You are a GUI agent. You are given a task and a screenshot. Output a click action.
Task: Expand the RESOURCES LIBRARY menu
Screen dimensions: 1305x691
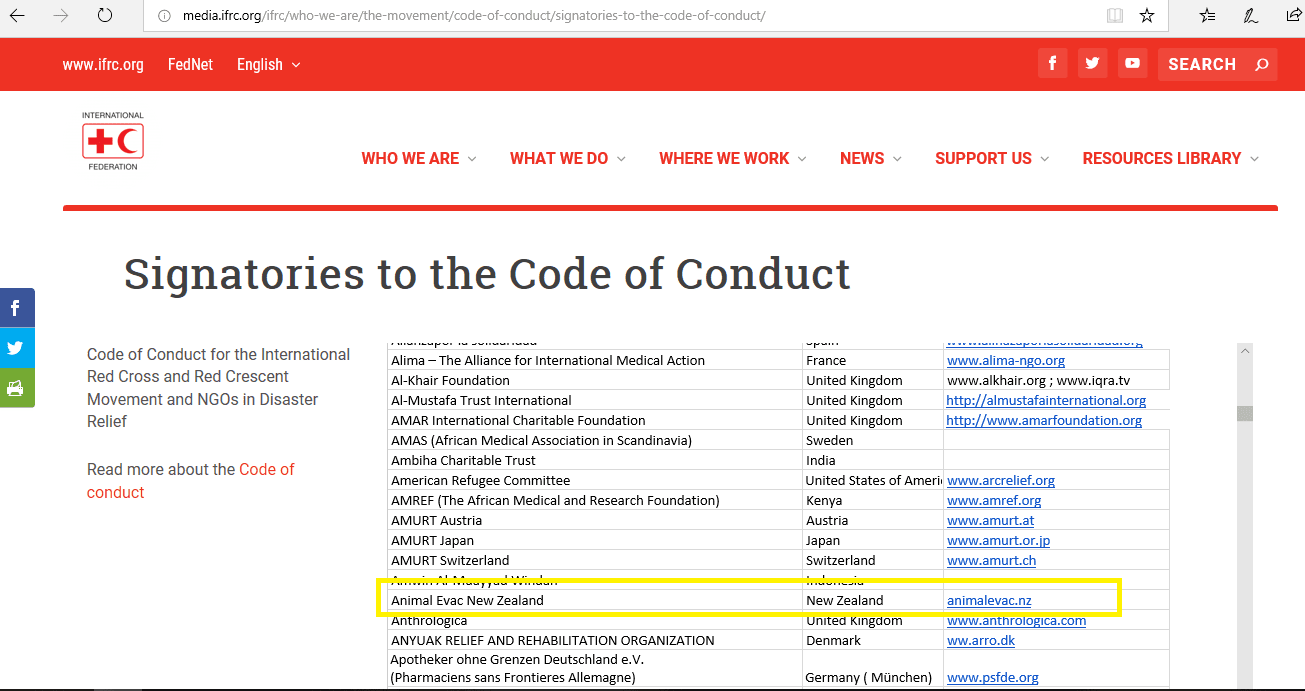(1170, 158)
